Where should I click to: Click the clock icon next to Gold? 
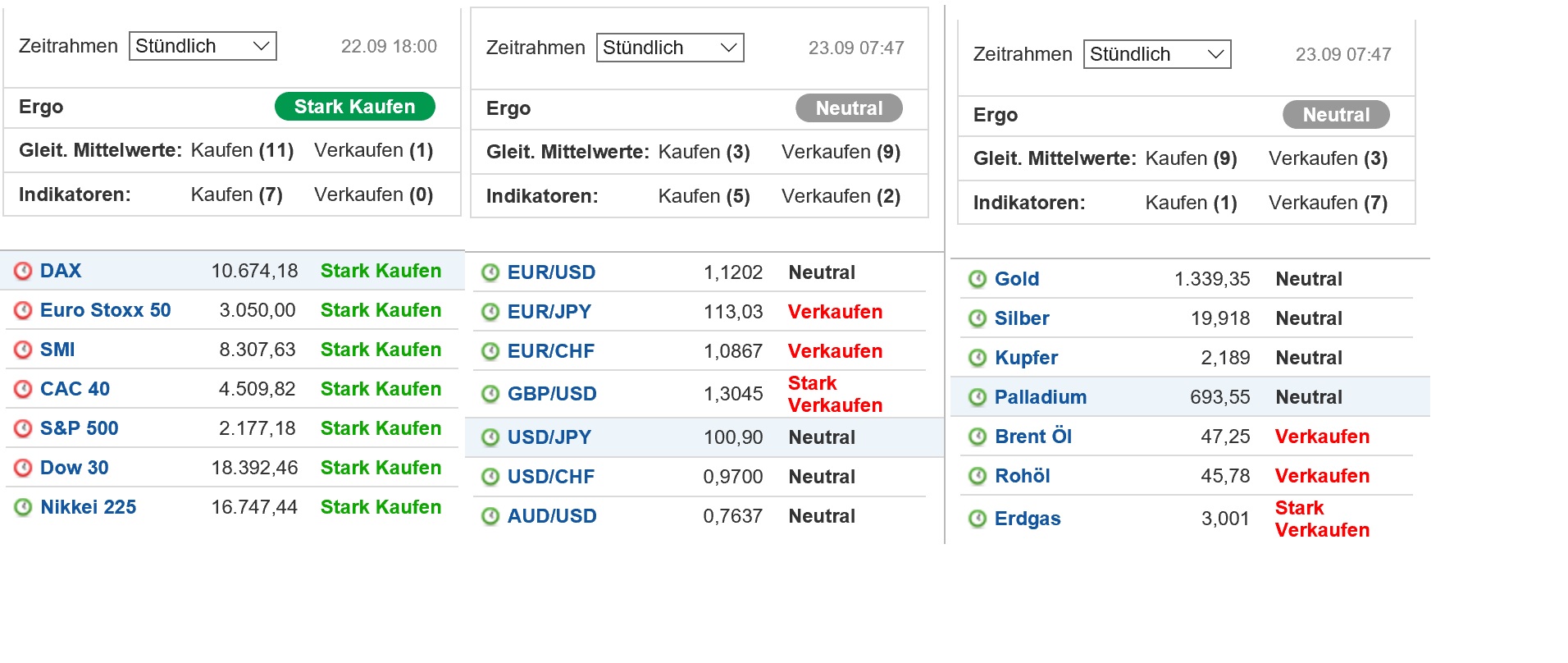(977, 279)
